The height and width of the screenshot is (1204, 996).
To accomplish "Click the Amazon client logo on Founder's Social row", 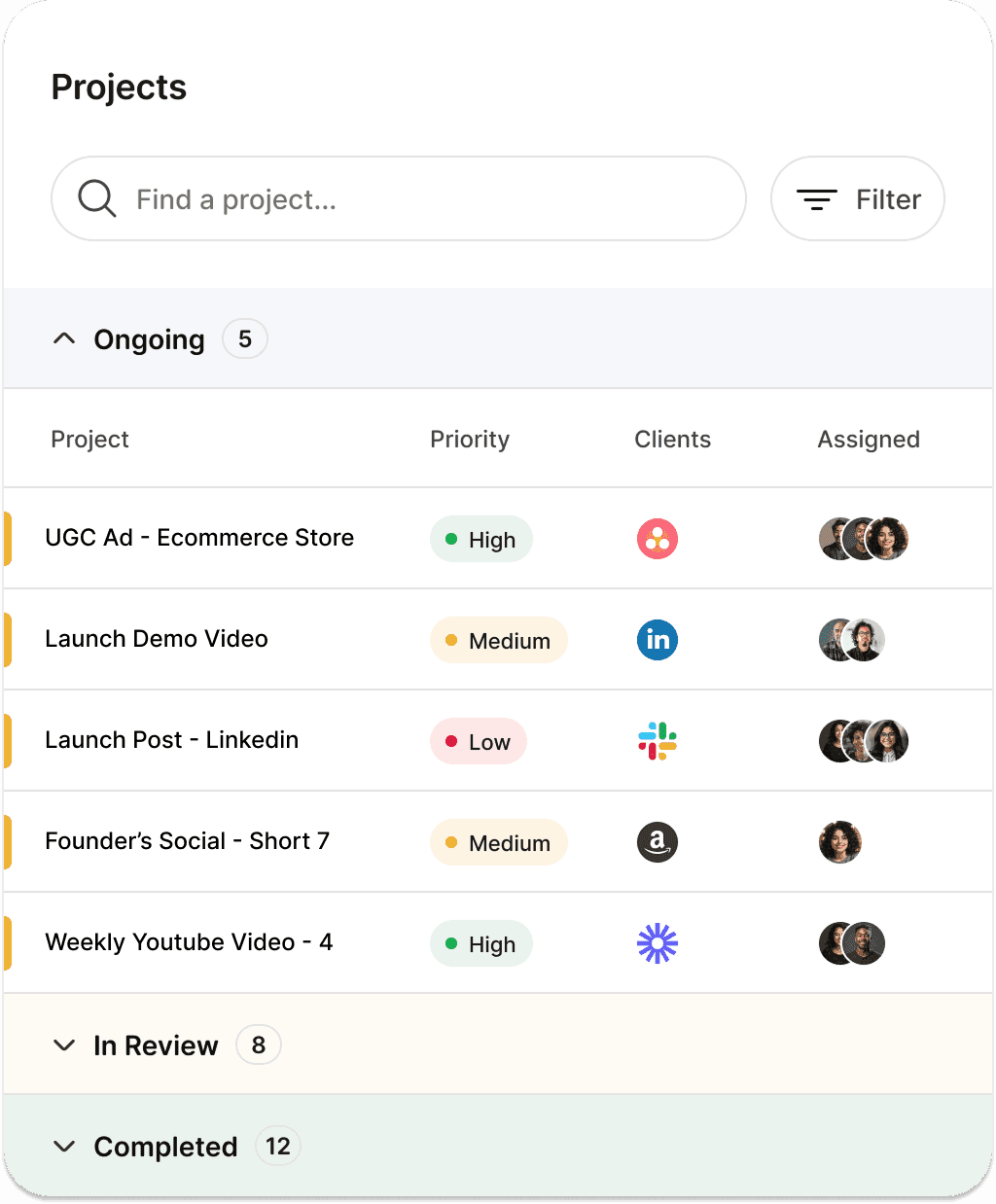I will [658, 842].
